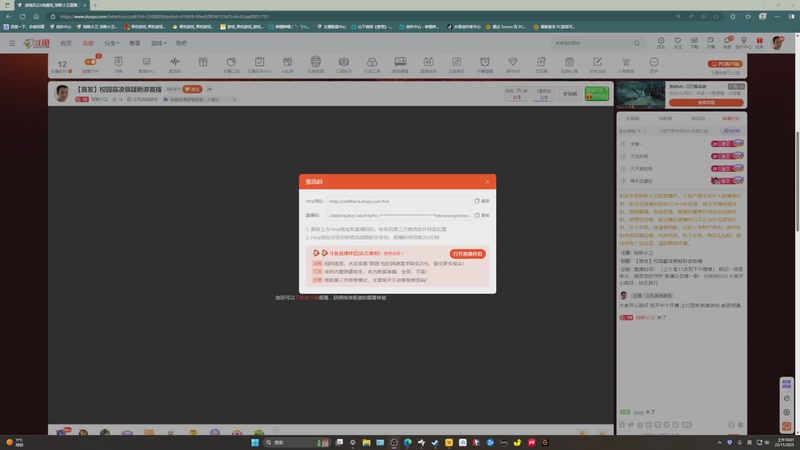
Task: Open watch history clock icon
Action: click(661, 42)
